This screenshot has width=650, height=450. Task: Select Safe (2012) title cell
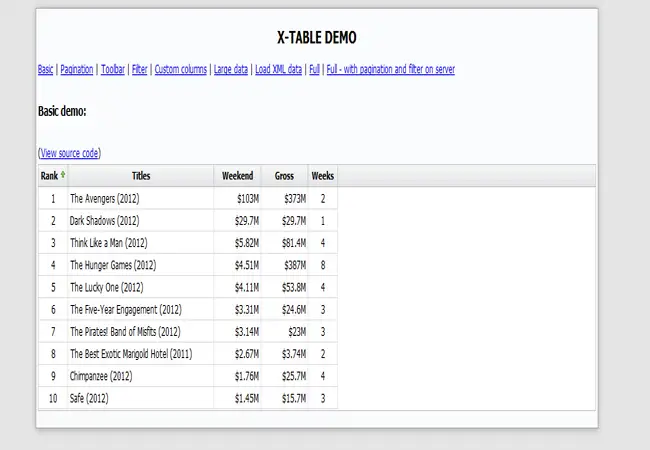(x=141, y=398)
